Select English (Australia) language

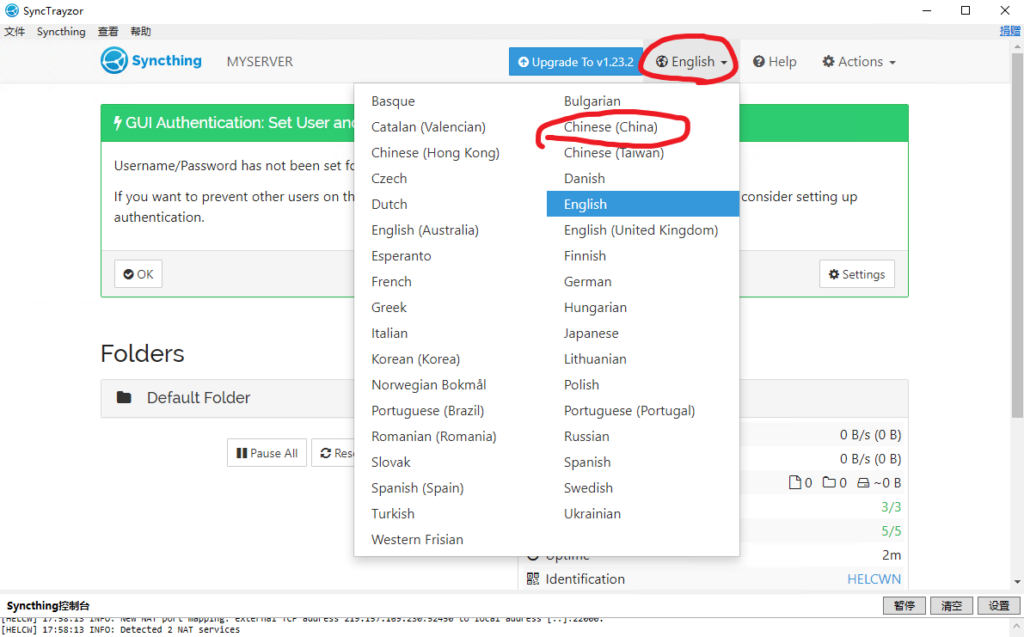pos(424,230)
